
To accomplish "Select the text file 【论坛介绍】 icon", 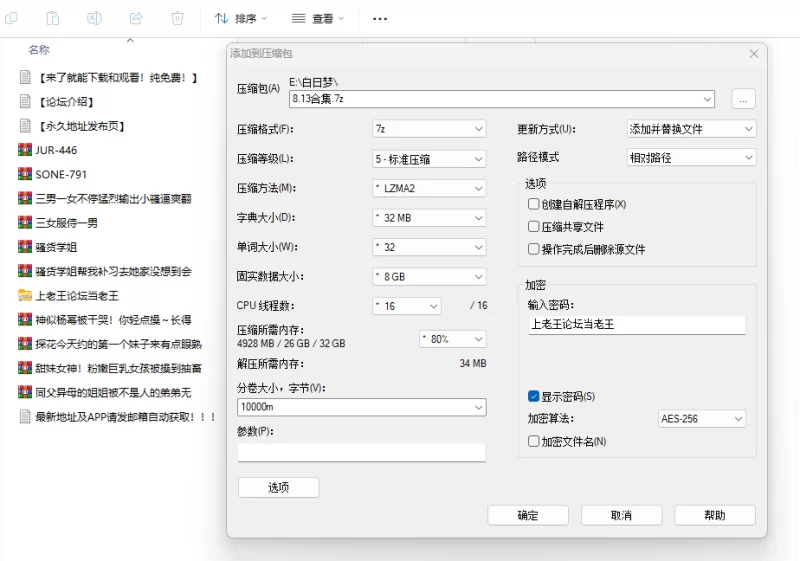I will 25,101.
